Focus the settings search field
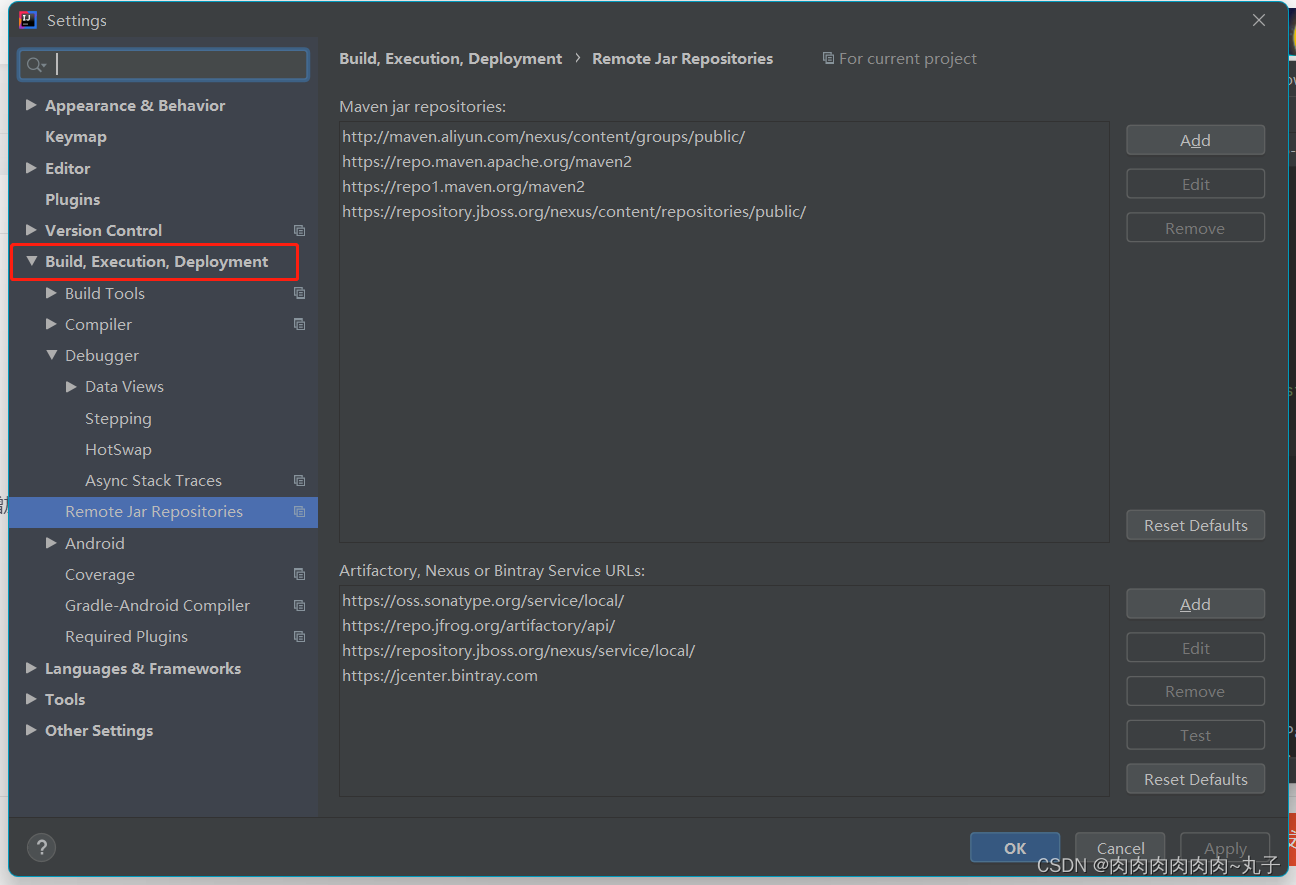1296x885 pixels. pos(163,65)
